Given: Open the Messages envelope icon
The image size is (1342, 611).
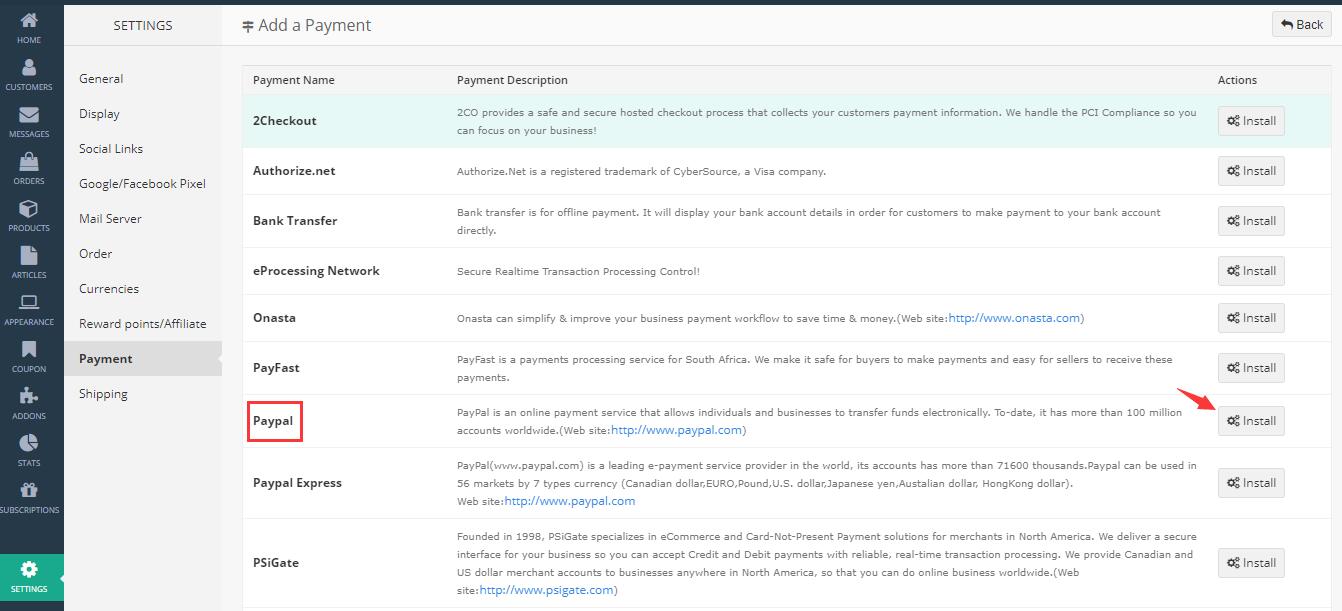Looking at the screenshot, I should (29, 116).
